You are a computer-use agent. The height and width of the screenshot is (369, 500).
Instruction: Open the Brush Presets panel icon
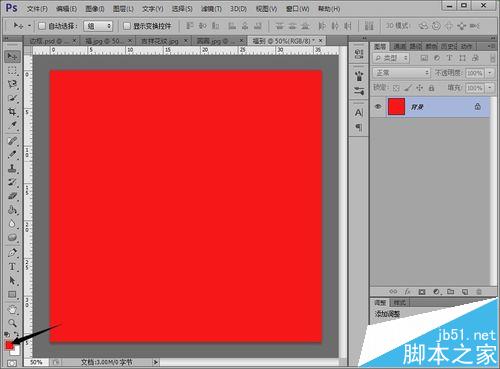[359, 91]
